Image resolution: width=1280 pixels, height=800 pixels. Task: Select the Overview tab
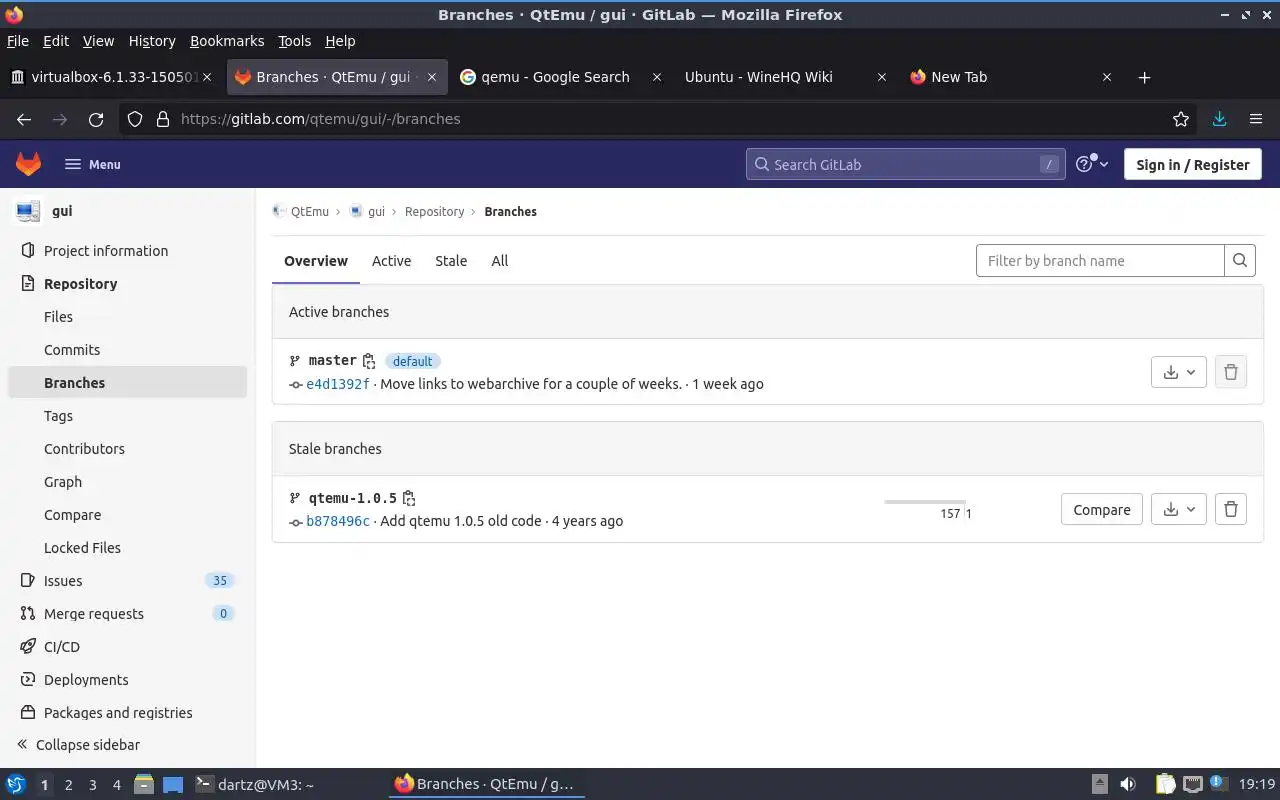click(316, 261)
